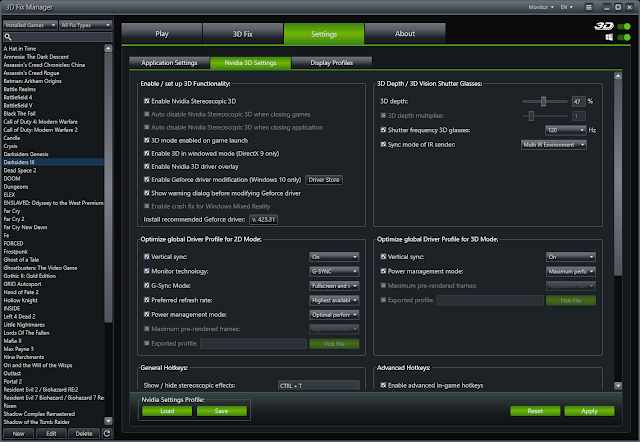Viewport: 640px width, 442px height.
Task: Uncheck Enable Nvidia Stereoscopic 3D
Action: (147, 101)
